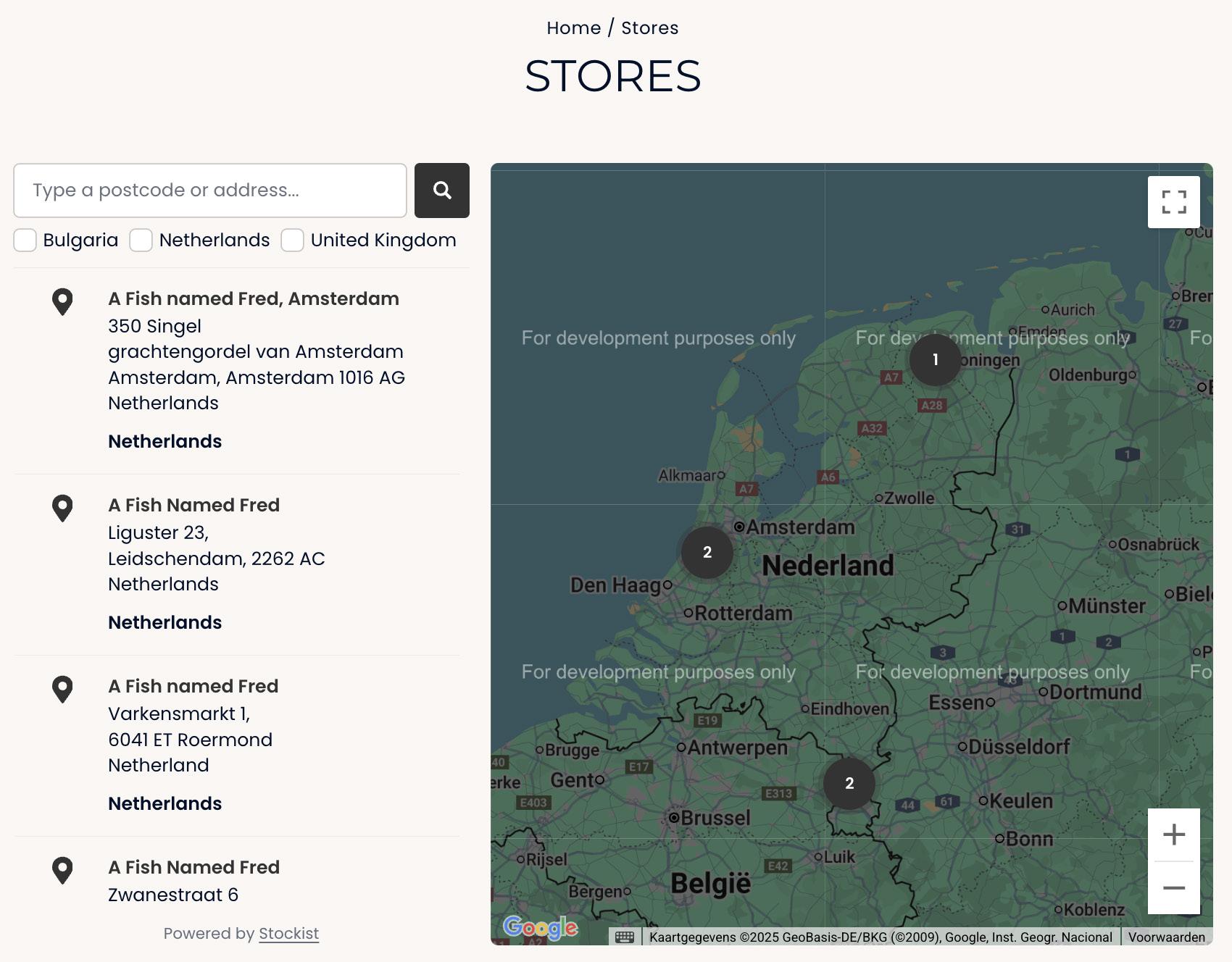Go to Home in breadcrumb
The width and height of the screenshot is (1232, 962).
coord(573,28)
